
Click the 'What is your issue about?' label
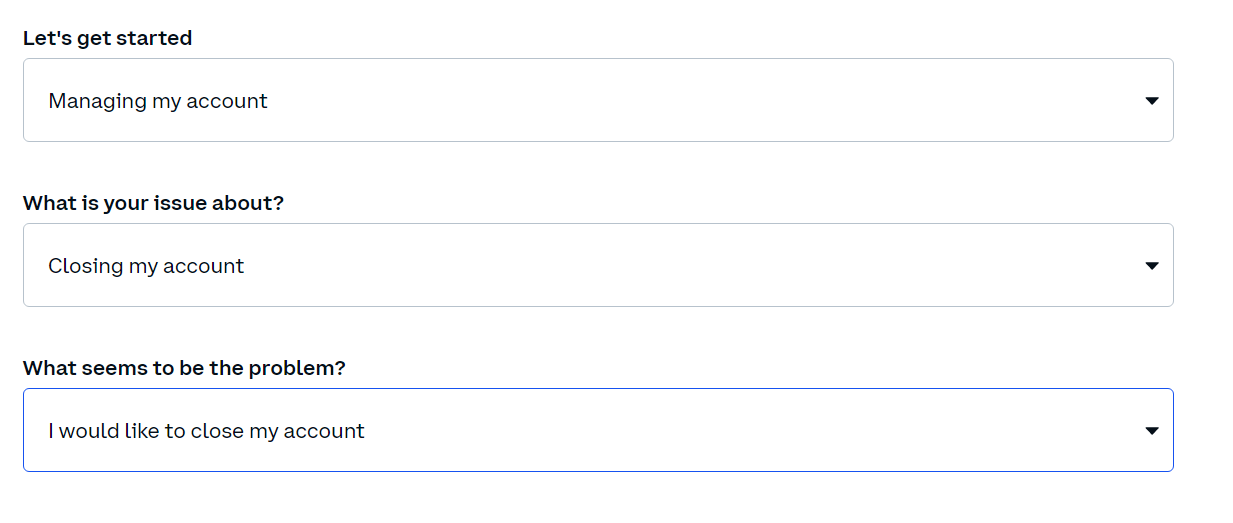[x=153, y=203]
